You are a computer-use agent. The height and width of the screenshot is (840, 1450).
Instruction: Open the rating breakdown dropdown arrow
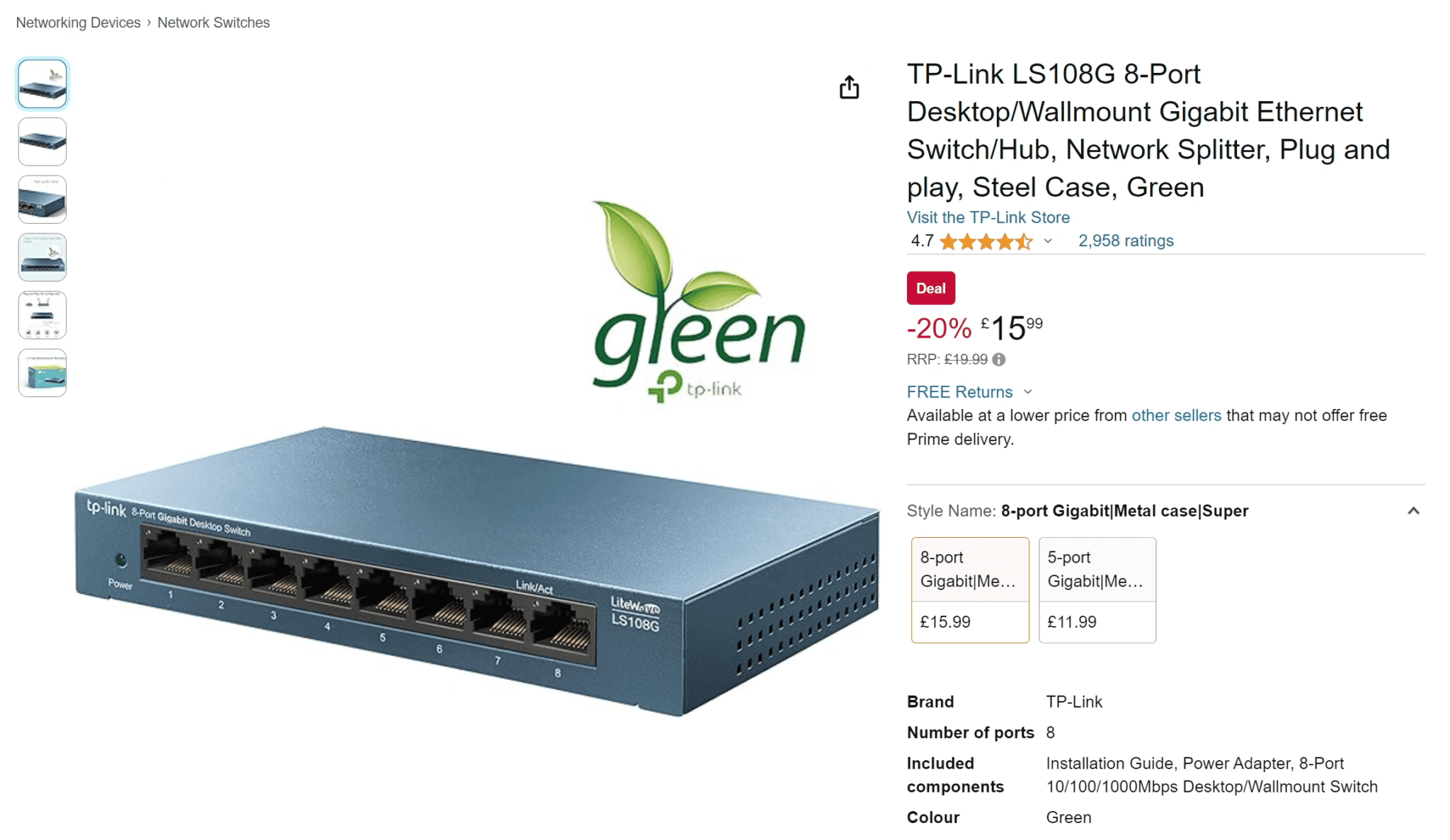click(1048, 241)
